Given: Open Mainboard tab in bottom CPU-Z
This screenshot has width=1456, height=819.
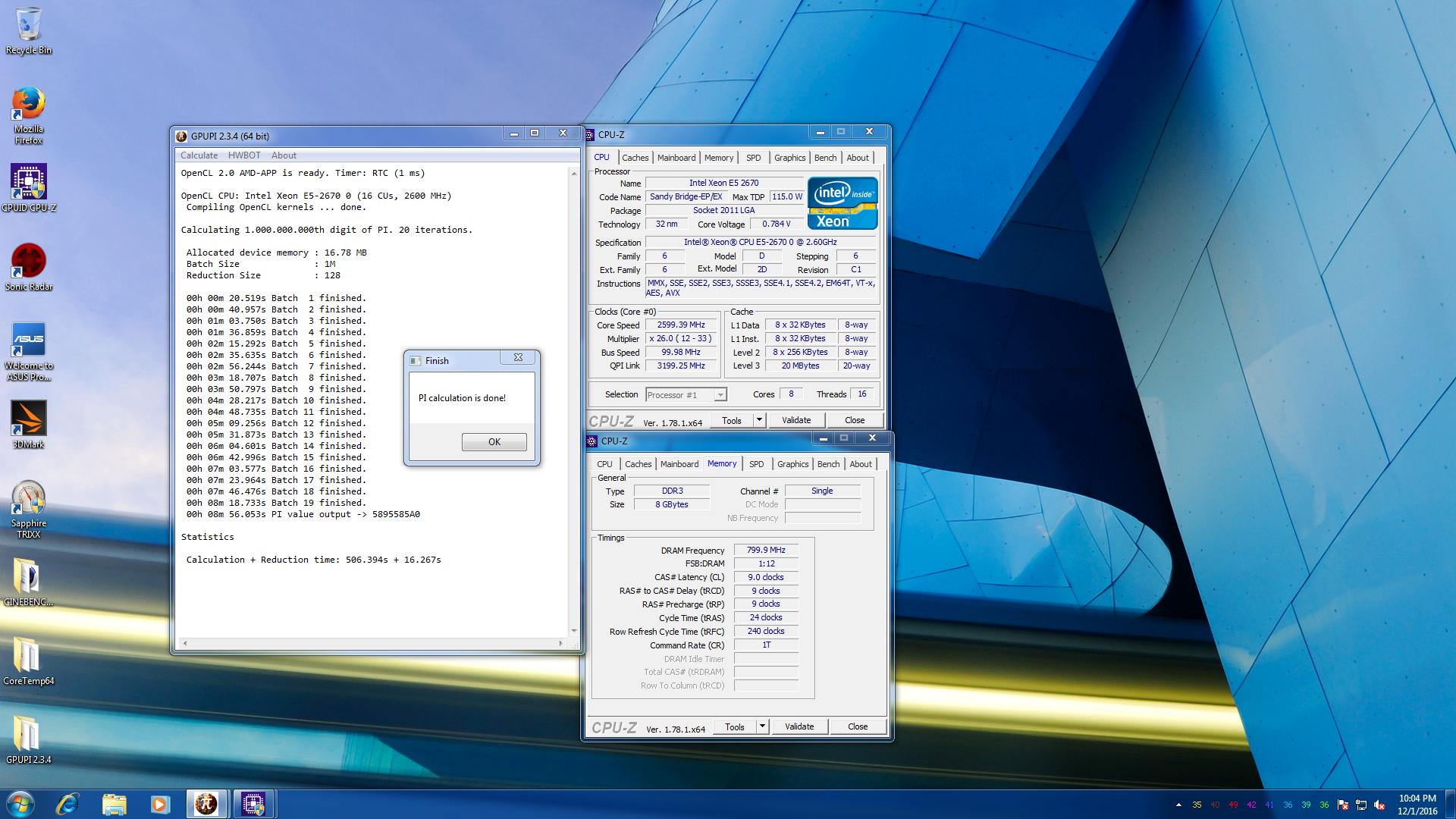Looking at the screenshot, I should pyautogui.click(x=679, y=464).
